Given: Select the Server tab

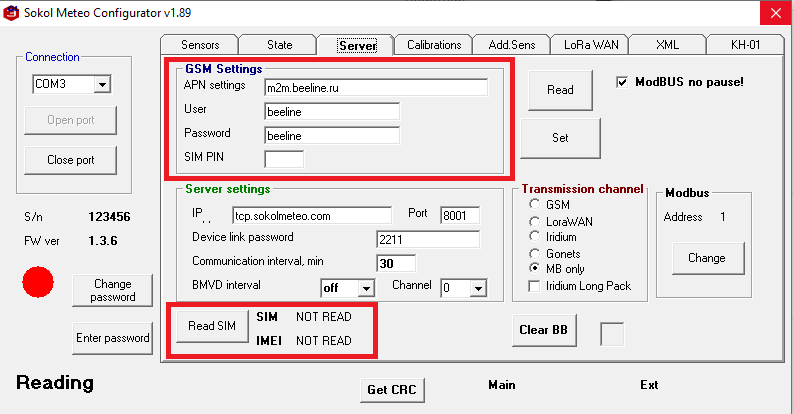Looking at the screenshot, I should click(x=357, y=46).
